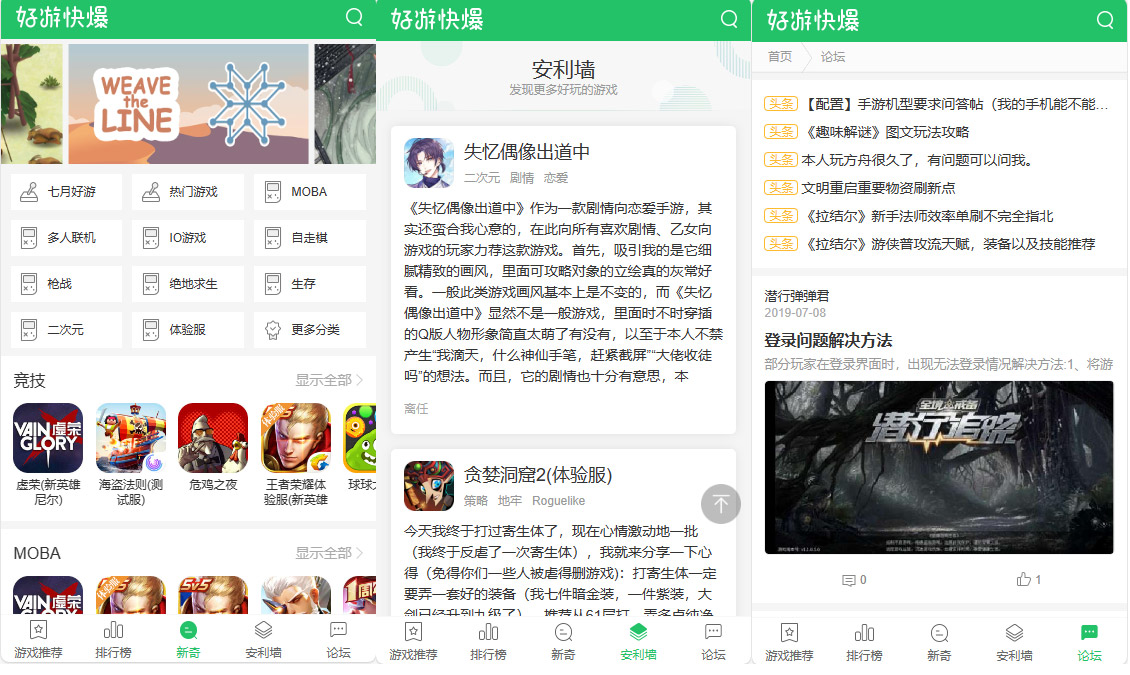Expand 显示全部 for MOBA section

point(329,553)
